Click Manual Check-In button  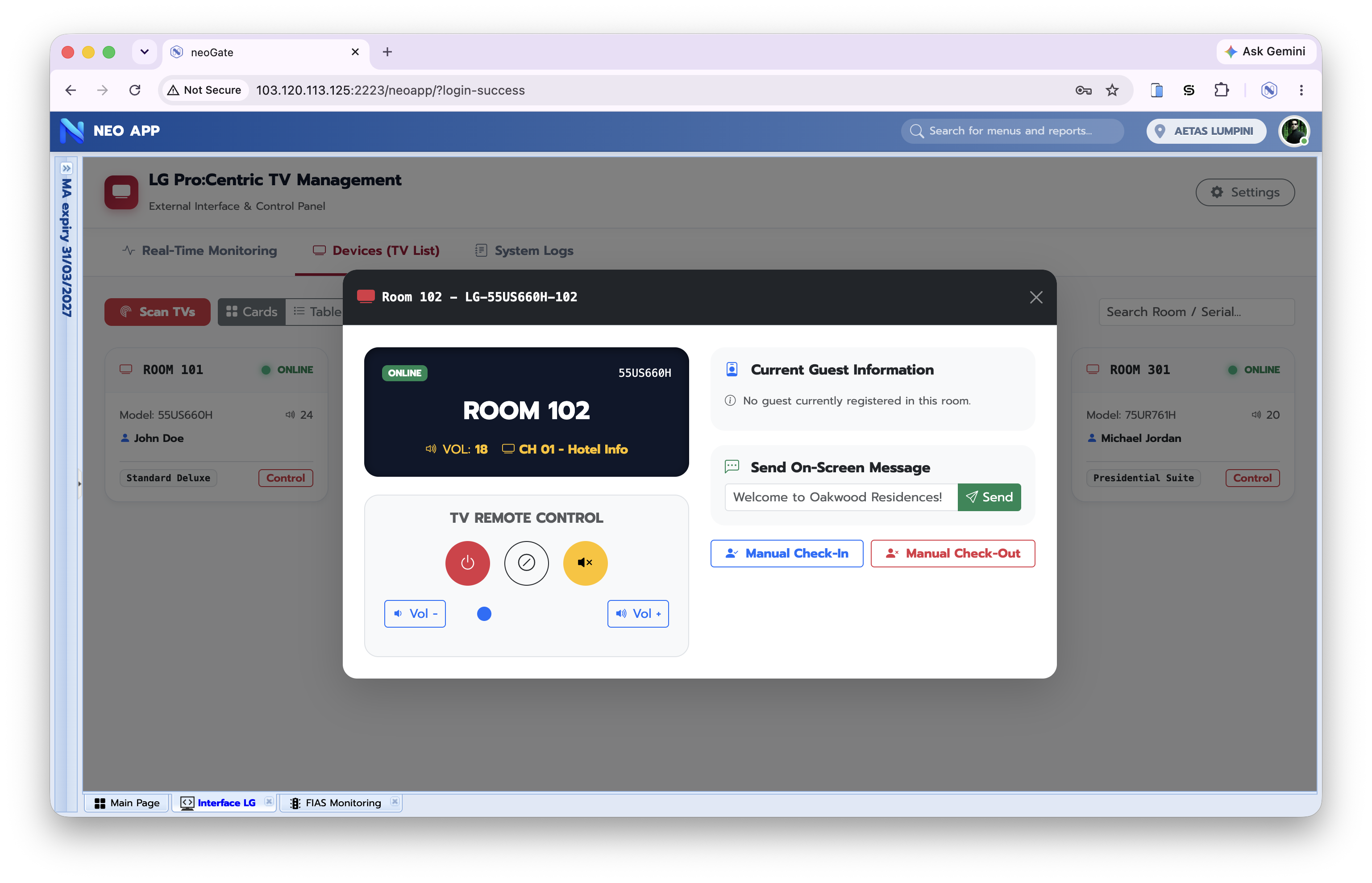[786, 553]
